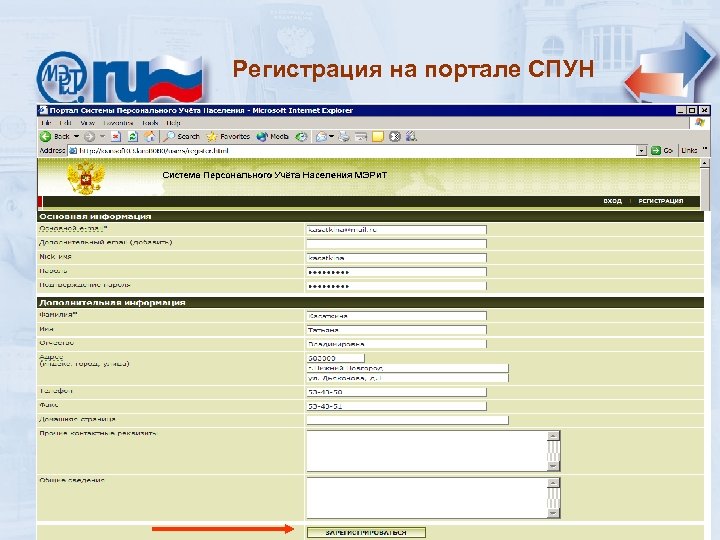Open the View menu

[x=87, y=123]
